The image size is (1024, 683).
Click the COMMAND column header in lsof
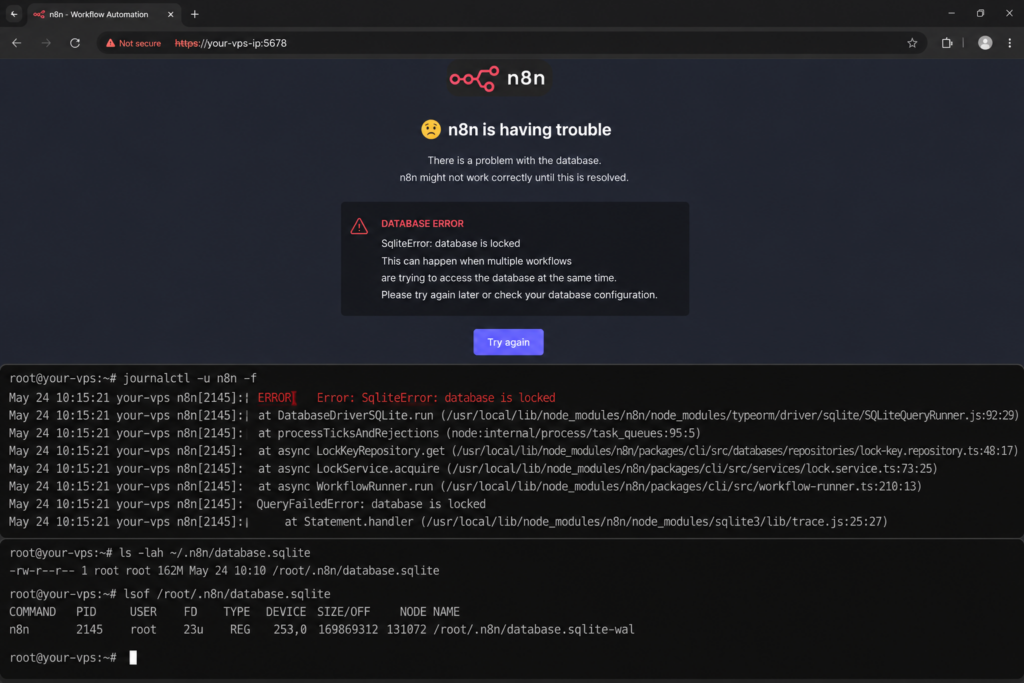[x=32, y=612]
